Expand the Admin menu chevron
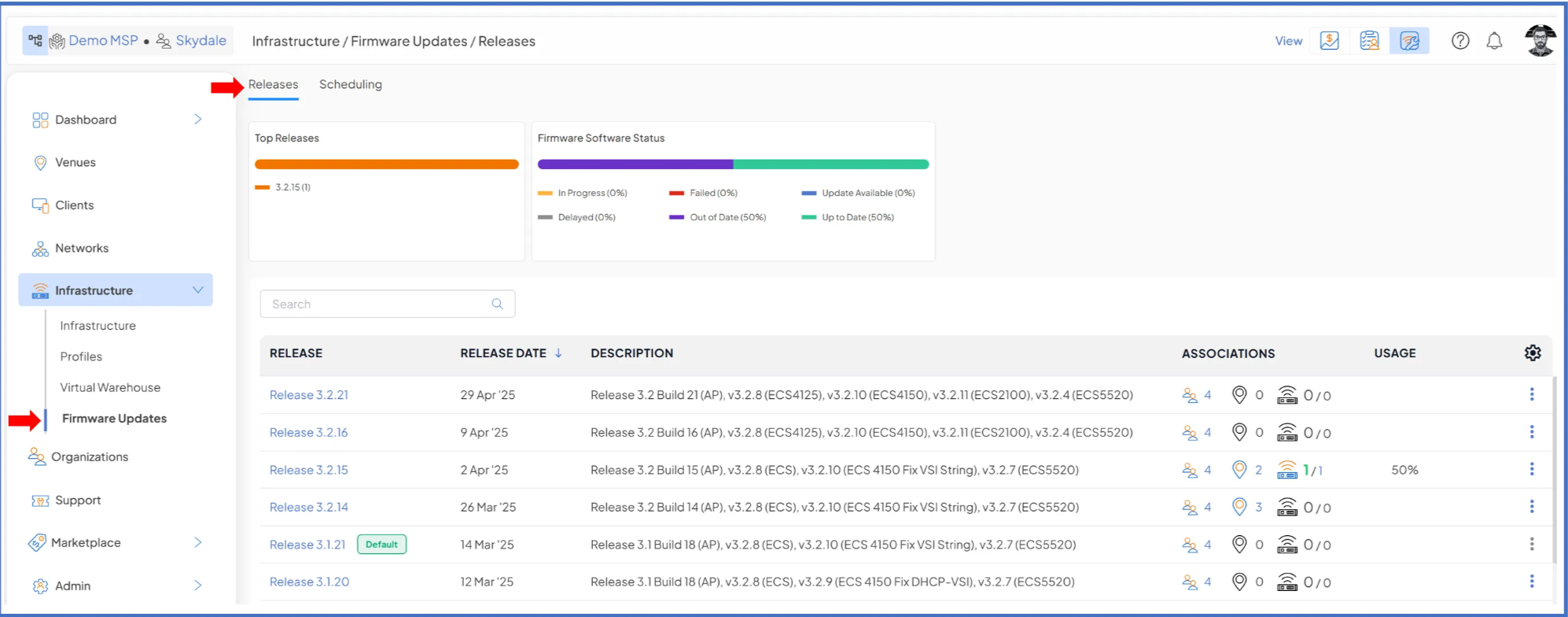 (198, 585)
